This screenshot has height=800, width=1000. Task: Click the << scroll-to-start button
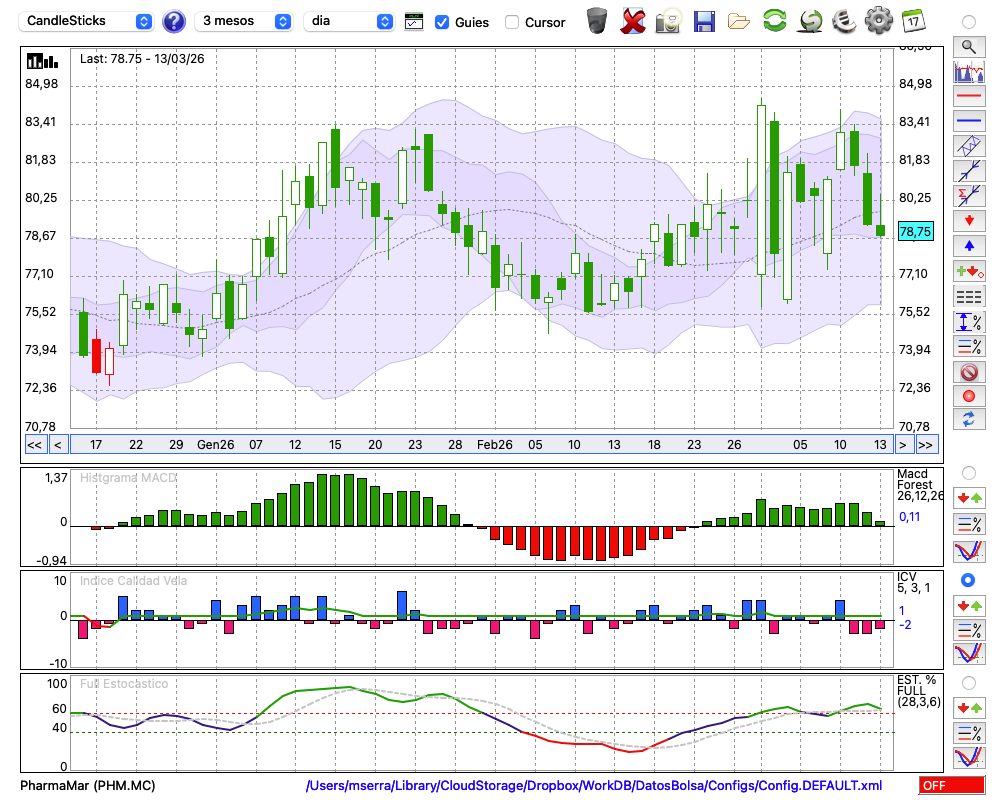click(x=34, y=444)
